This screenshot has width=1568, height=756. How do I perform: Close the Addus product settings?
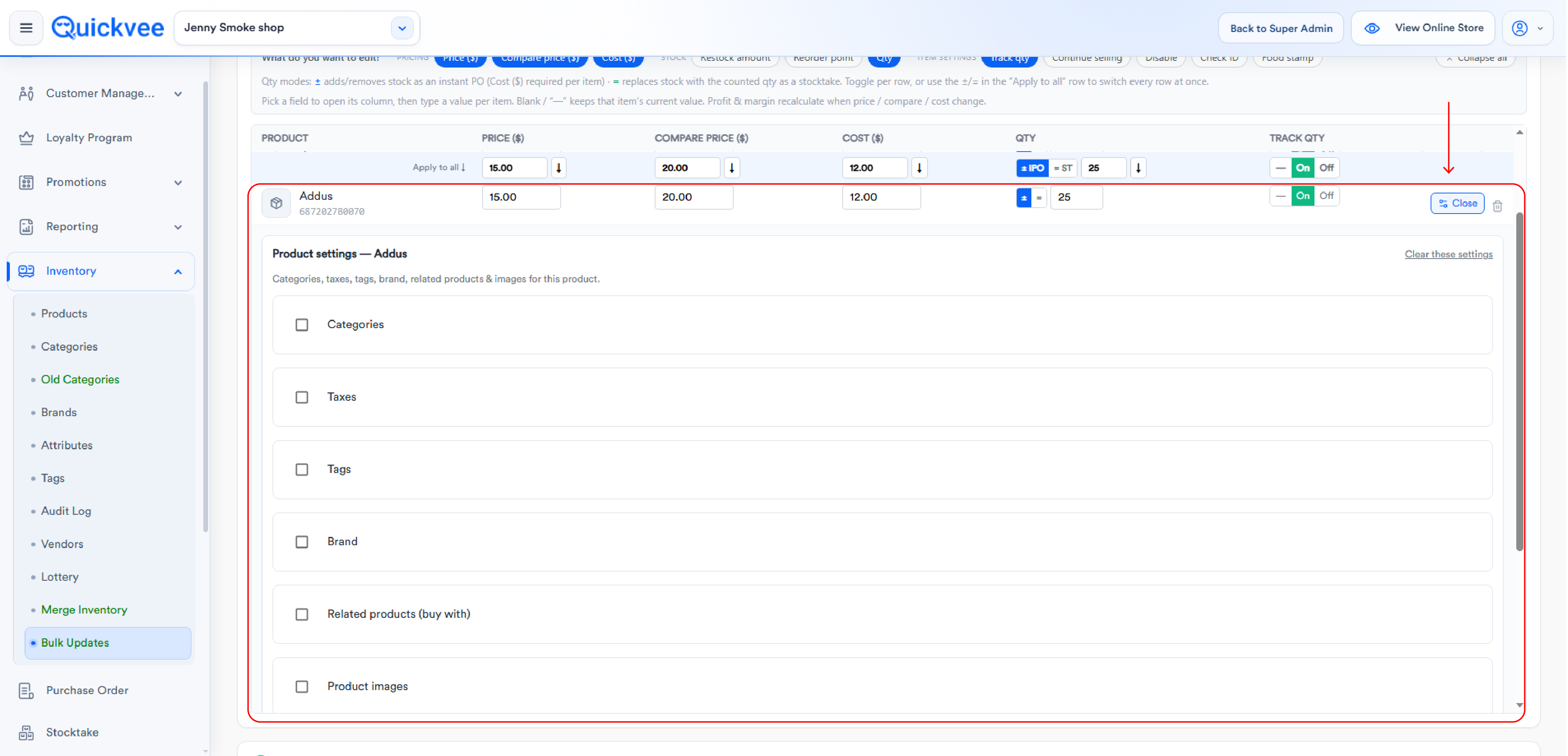click(1457, 203)
